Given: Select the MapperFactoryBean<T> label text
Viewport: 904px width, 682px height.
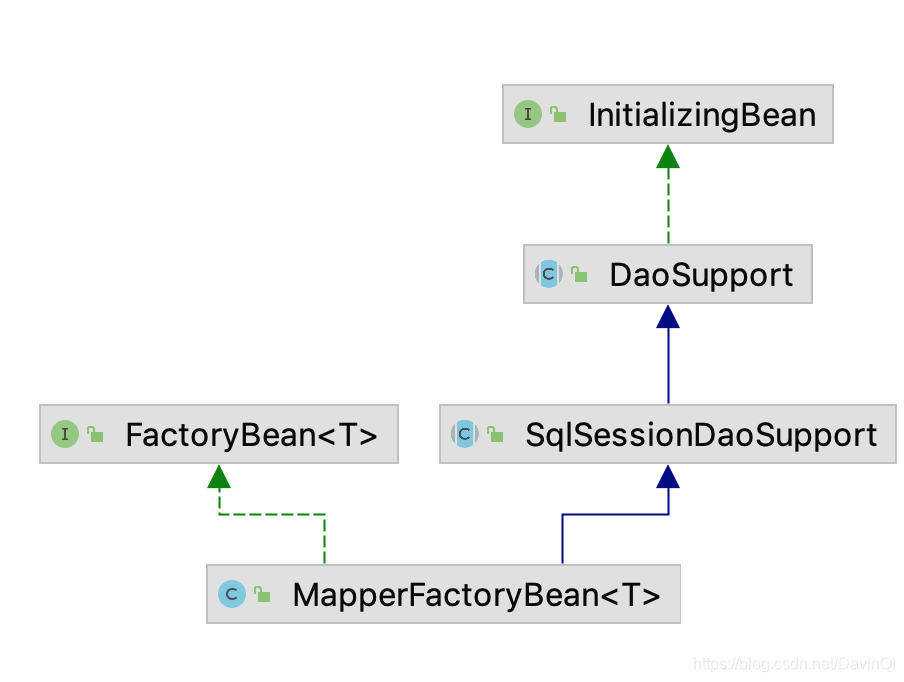Looking at the screenshot, I should (x=476, y=596).
